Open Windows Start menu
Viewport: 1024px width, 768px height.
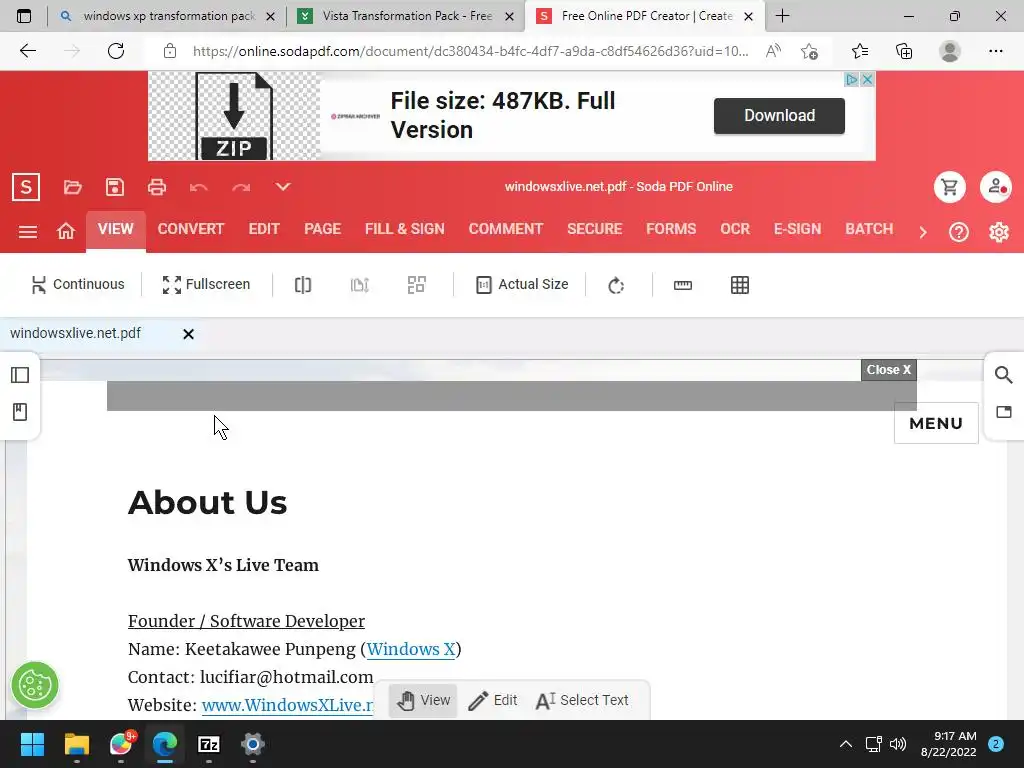point(32,744)
